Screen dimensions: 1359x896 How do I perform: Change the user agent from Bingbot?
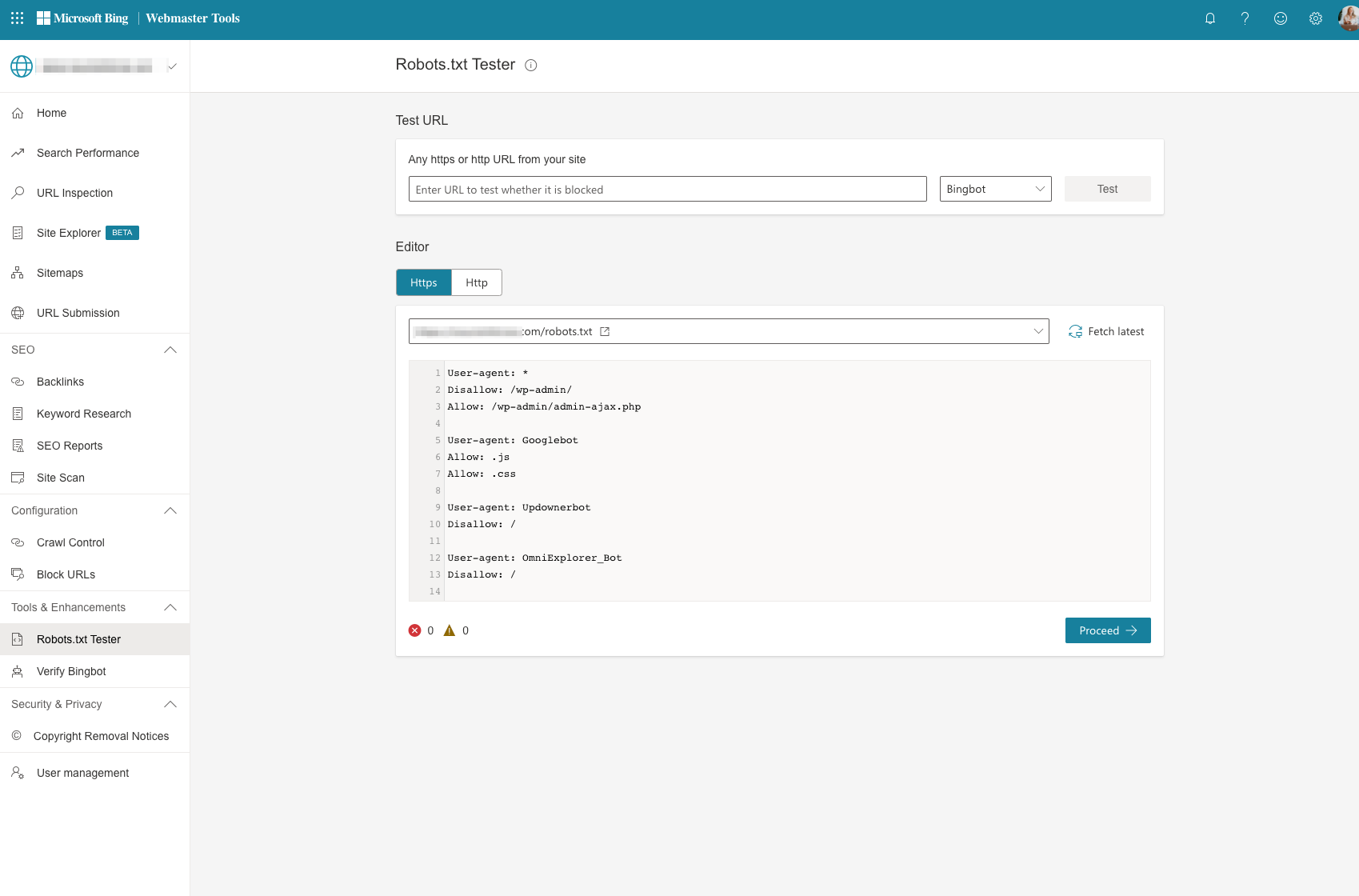coord(995,189)
